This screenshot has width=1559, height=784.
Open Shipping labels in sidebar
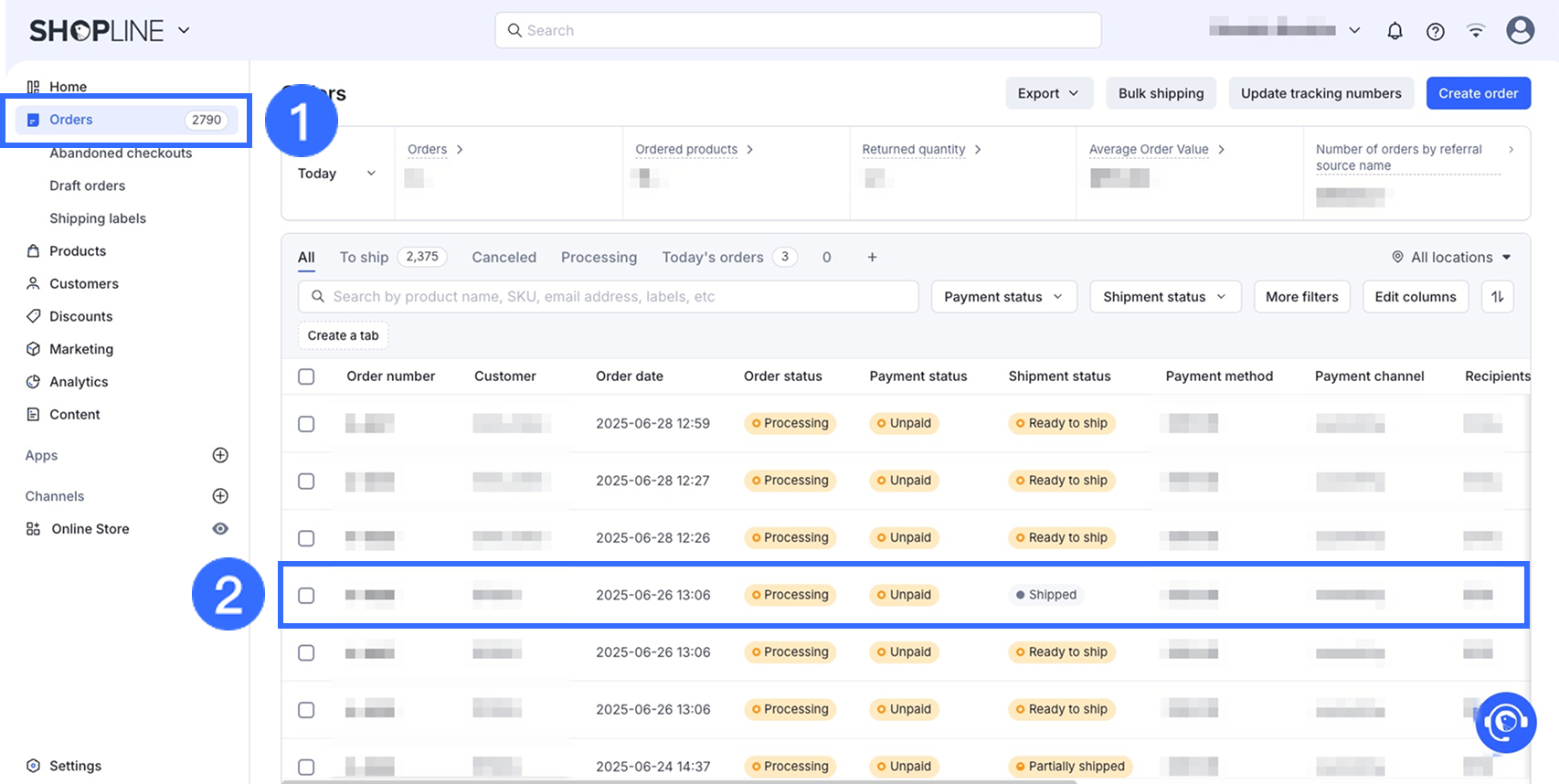[x=98, y=218]
